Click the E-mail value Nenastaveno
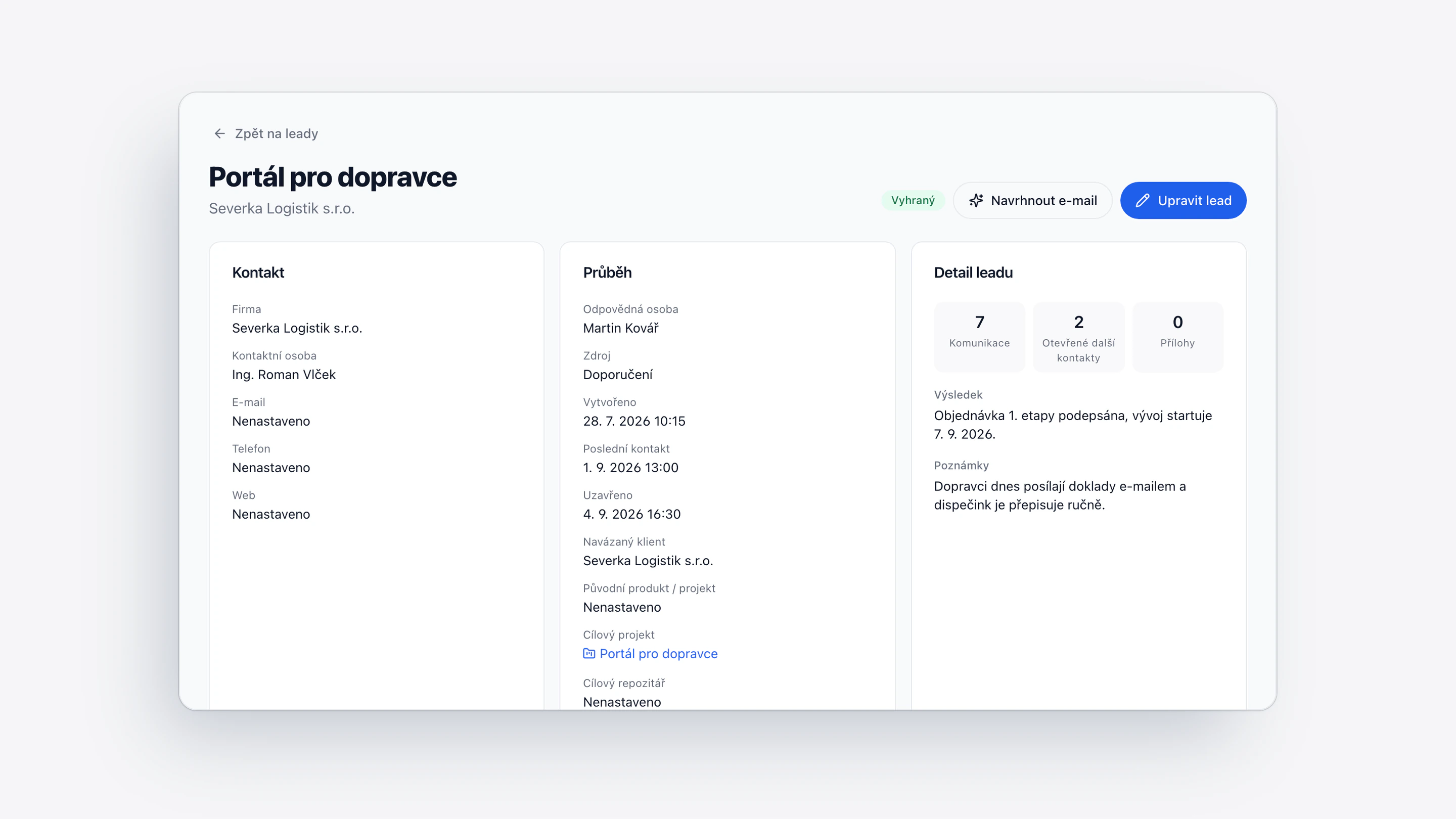The width and height of the screenshot is (1456, 819). [271, 421]
